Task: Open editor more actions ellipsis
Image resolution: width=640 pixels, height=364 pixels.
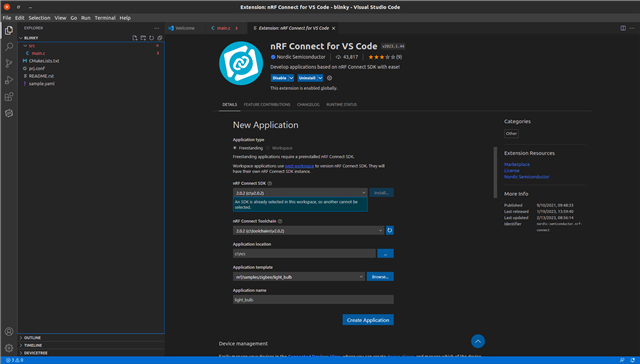Action: (632, 28)
